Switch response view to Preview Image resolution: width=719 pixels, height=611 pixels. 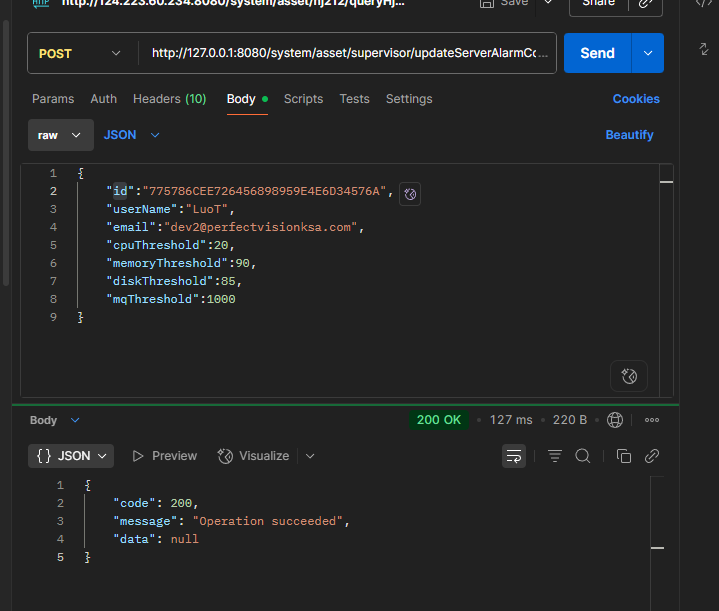165,456
